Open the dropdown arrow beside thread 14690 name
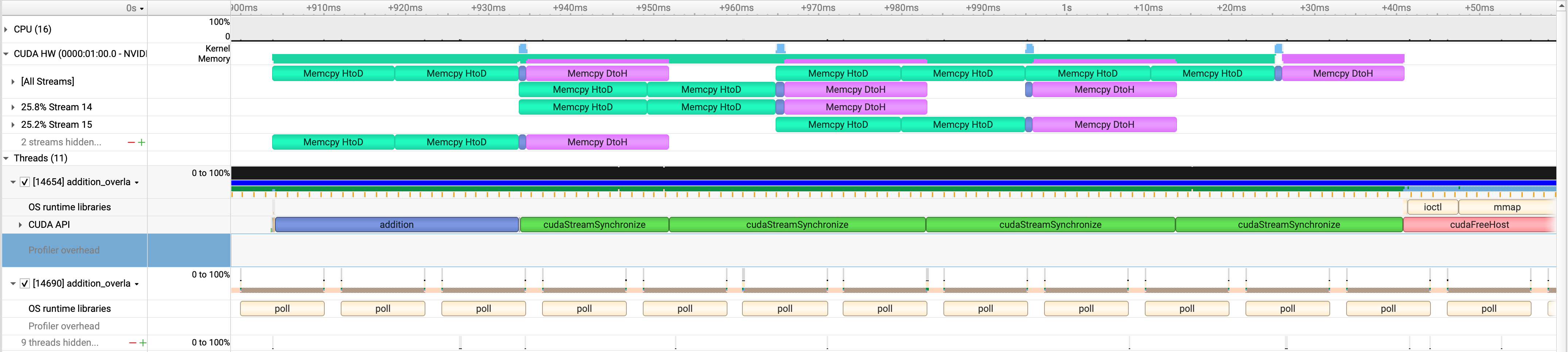Image resolution: width=1568 pixels, height=352 pixels. pyautogui.click(x=137, y=284)
